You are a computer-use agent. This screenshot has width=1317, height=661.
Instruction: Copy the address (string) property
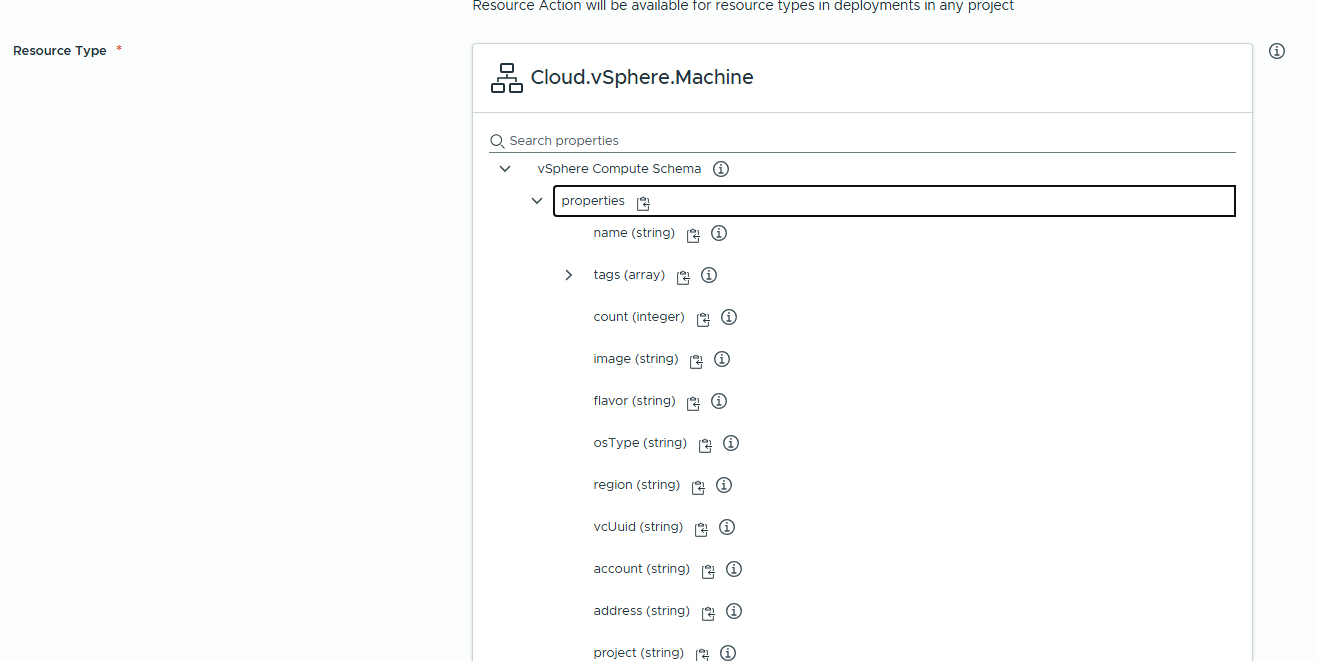coord(708,613)
